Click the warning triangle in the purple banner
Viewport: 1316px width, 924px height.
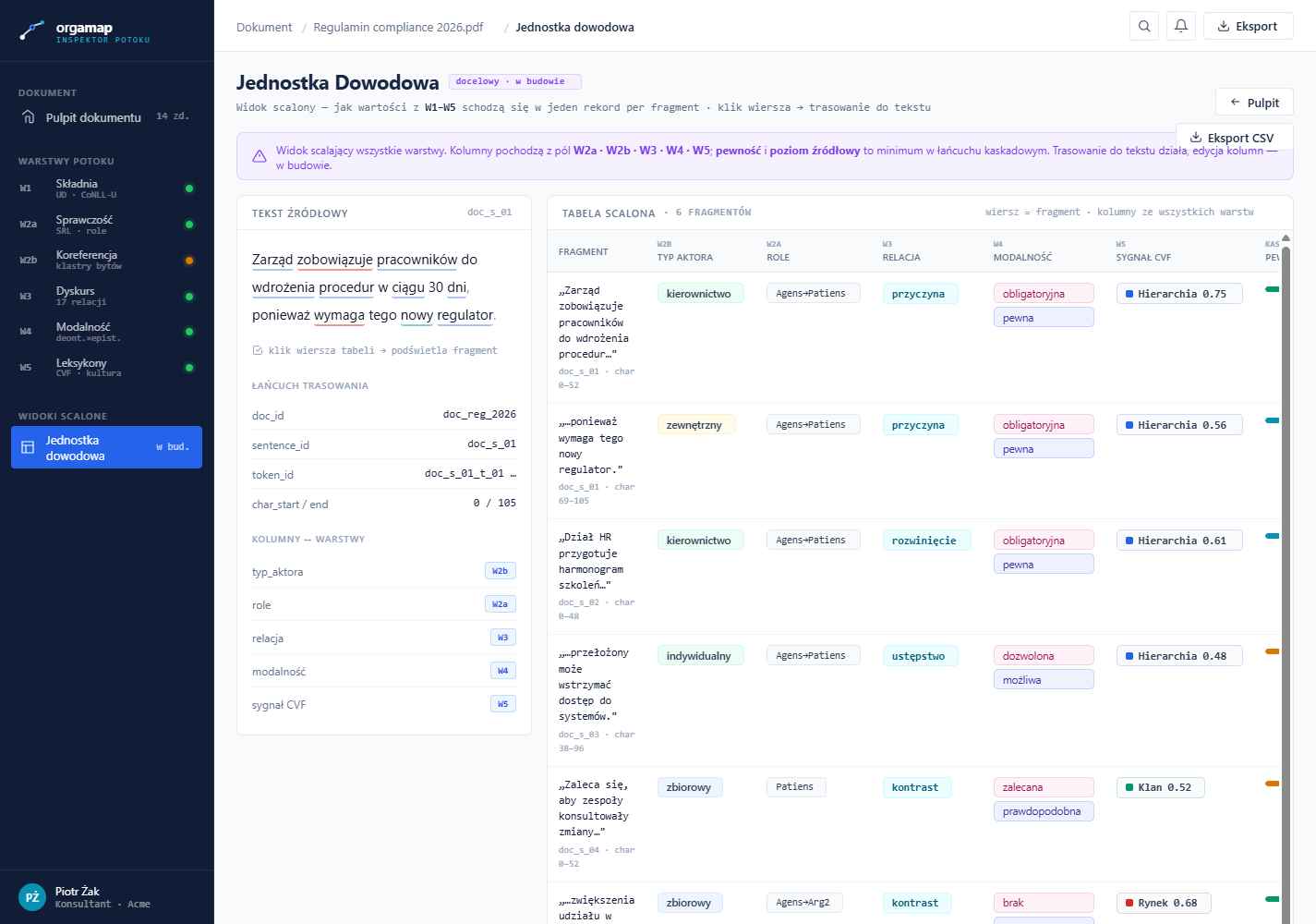click(260, 157)
